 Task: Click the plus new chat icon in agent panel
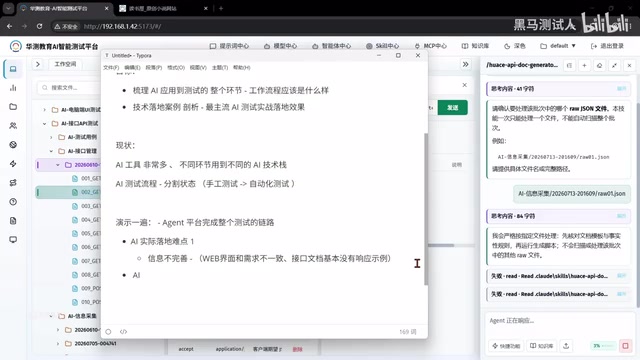pyautogui.click(x=584, y=65)
